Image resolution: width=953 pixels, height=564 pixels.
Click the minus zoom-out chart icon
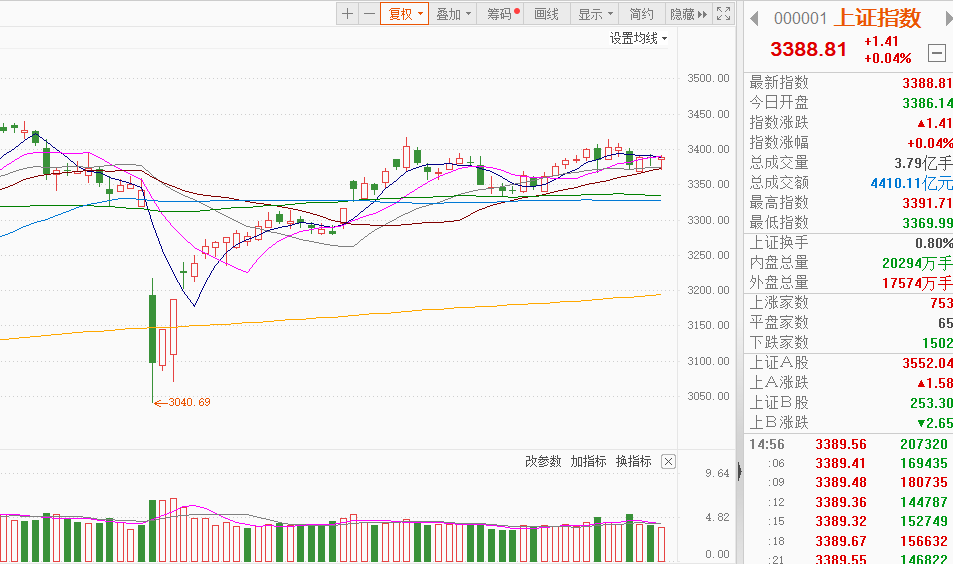(369, 14)
